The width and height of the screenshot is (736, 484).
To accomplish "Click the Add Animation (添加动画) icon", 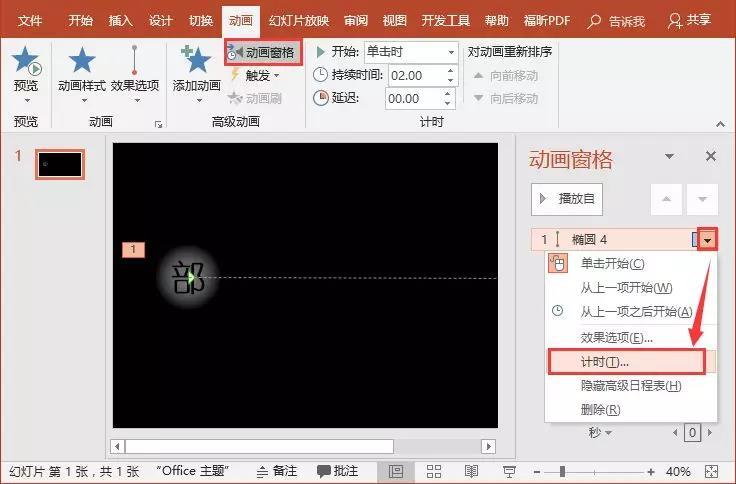I will (197, 60).
